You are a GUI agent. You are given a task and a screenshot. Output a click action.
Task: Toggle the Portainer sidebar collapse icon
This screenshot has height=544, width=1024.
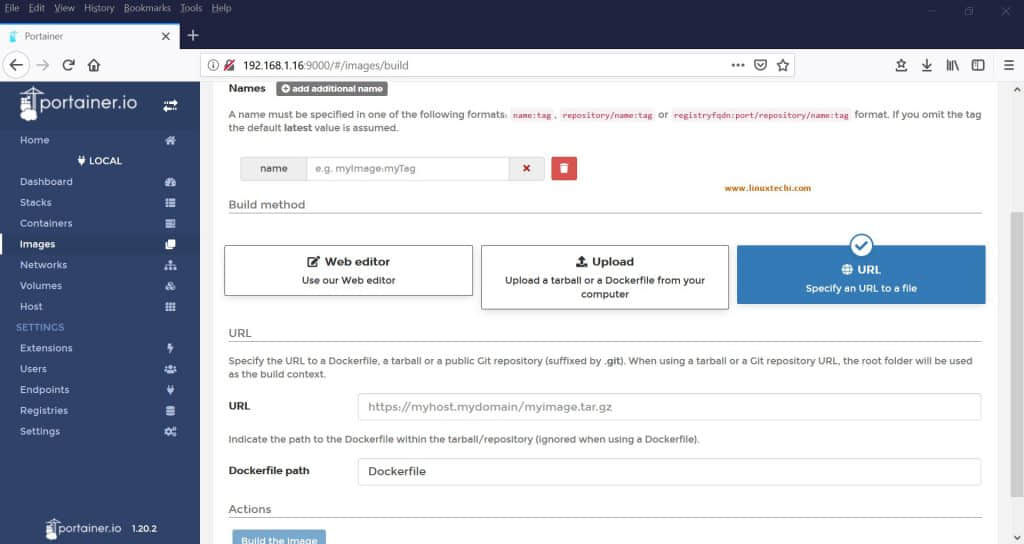point(170,105)
